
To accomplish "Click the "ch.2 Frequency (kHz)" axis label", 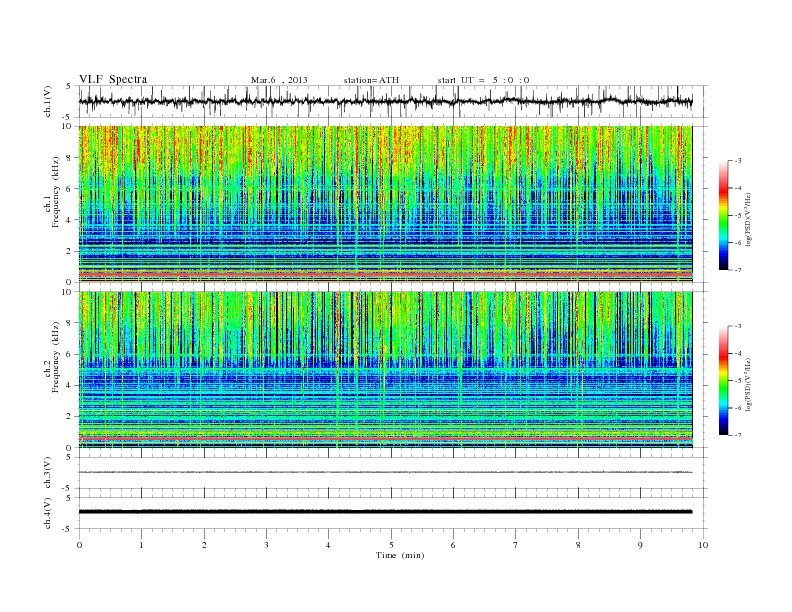I will 52,356.
